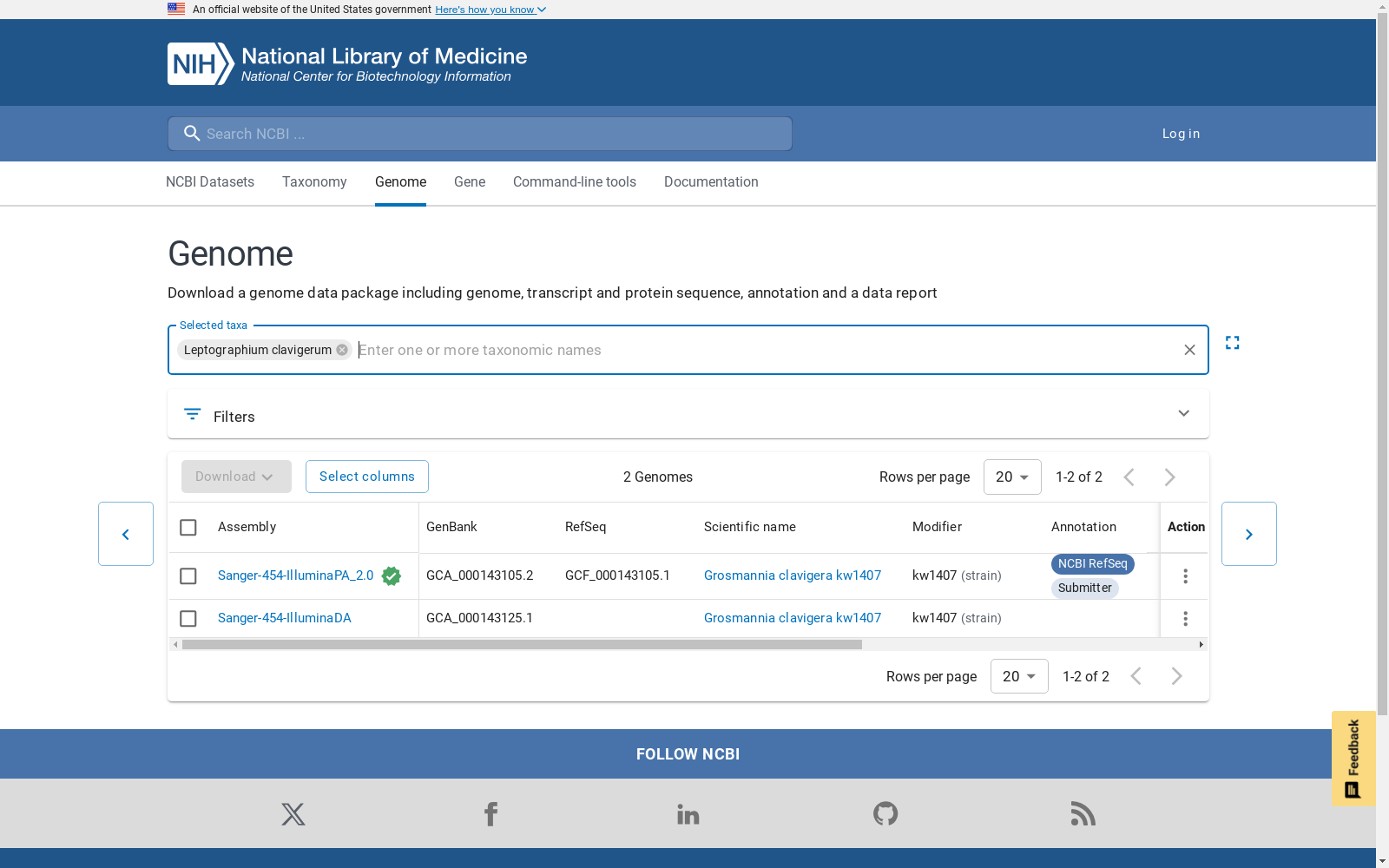Open the Feedback tab
1389x868 pixels.
tap(1353, 758)
